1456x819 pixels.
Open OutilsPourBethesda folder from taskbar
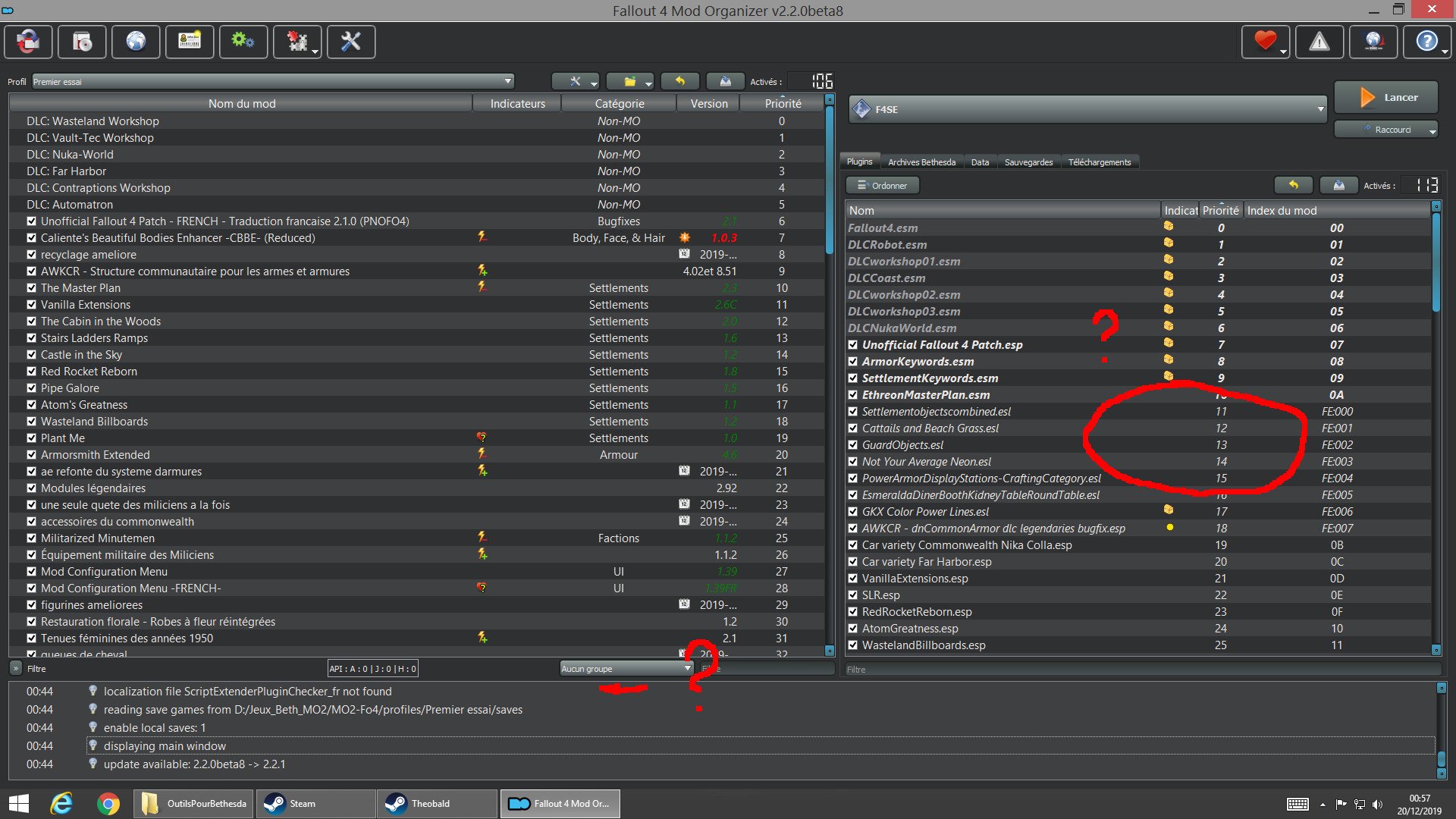pos(193,803)
